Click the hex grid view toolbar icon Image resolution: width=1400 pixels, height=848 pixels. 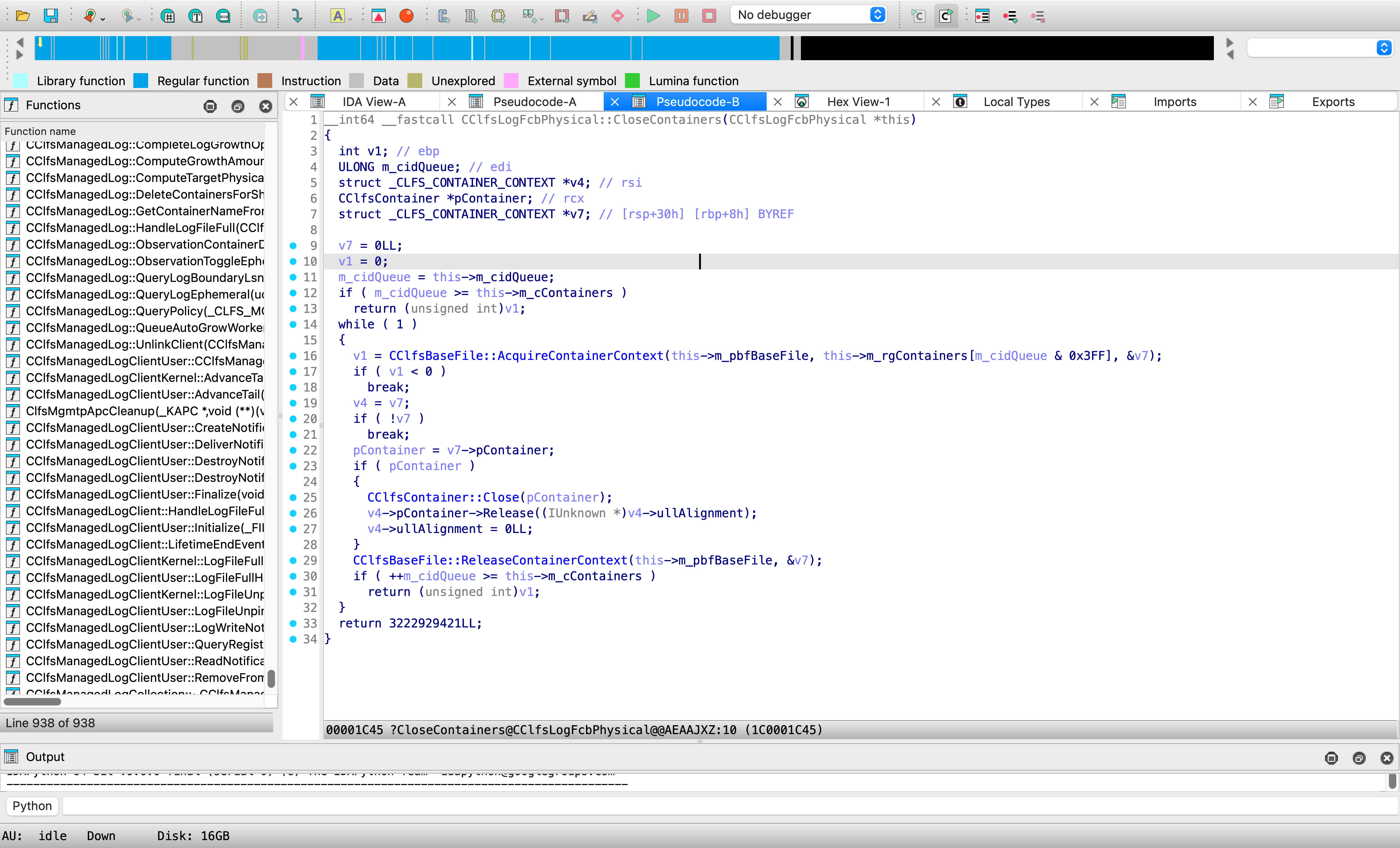[168, 16]
